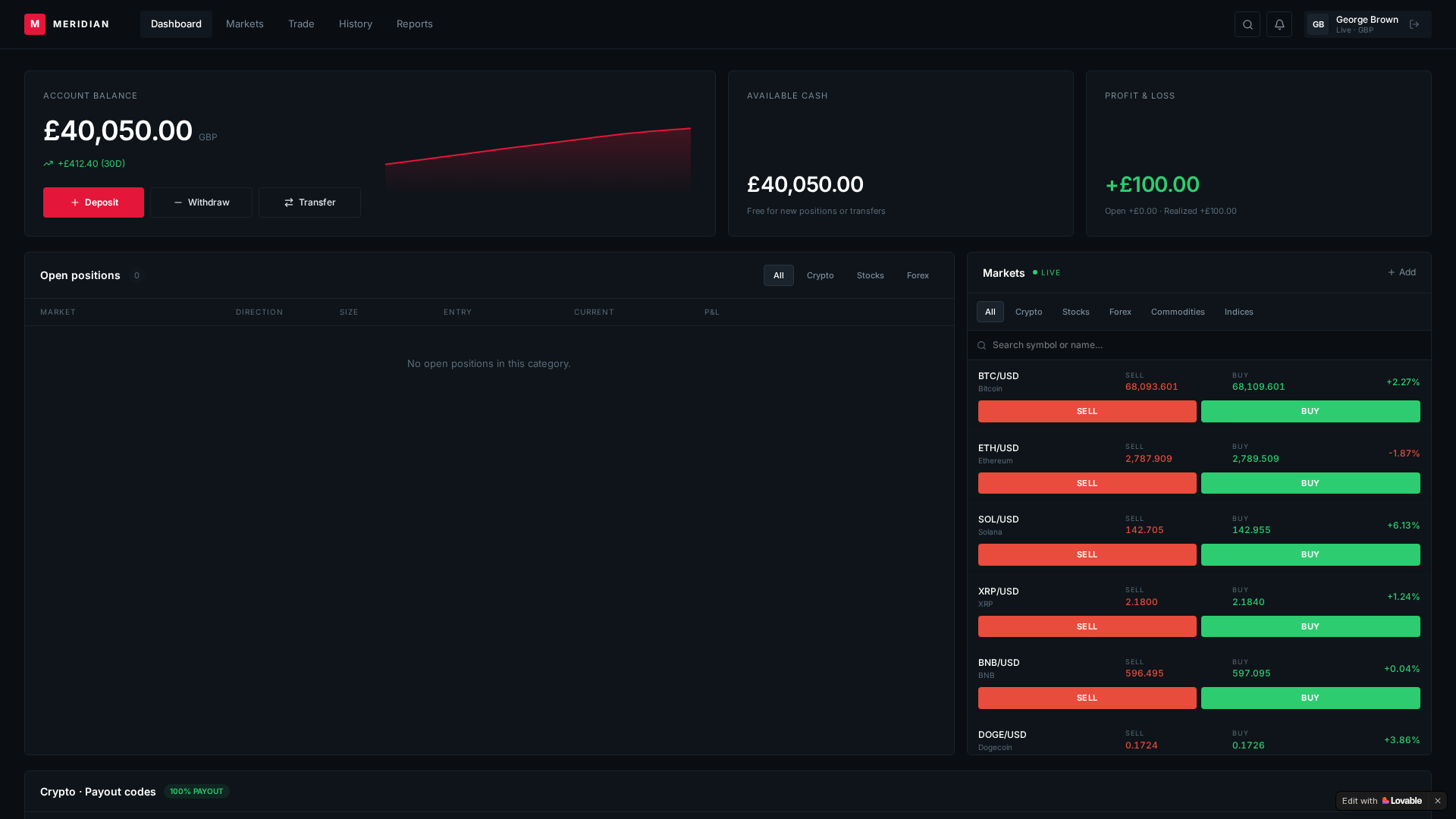Viewport: 1456px width, 819px height.
Task: Buy BTC/USD
Action: (x=1310, y=411)
